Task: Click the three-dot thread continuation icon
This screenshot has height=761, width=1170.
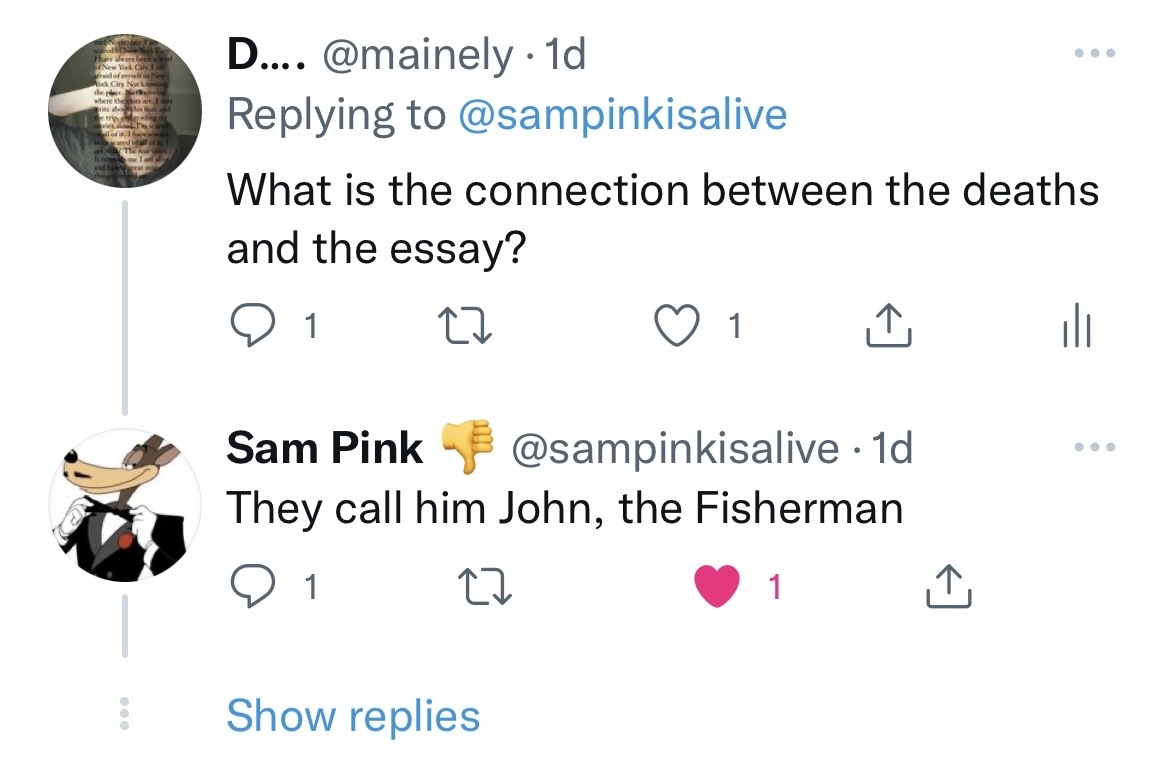Action: coord(125,714)
